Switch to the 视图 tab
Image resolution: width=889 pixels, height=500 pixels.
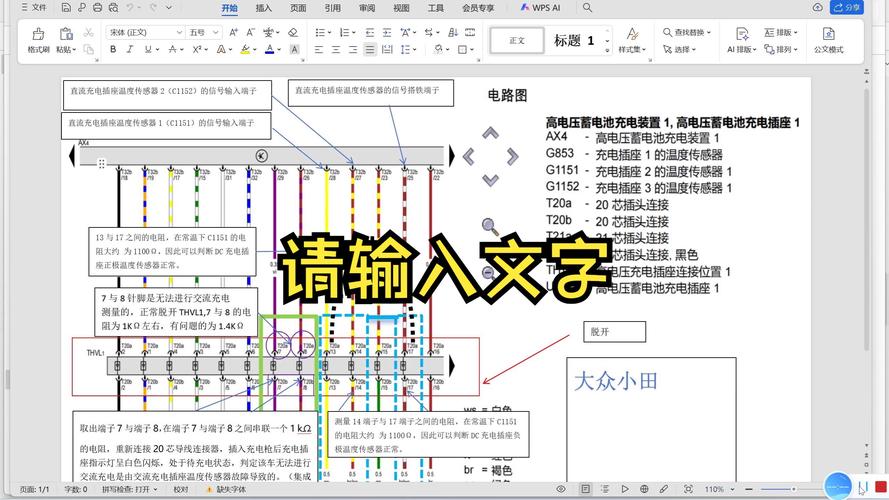(401, 8)
